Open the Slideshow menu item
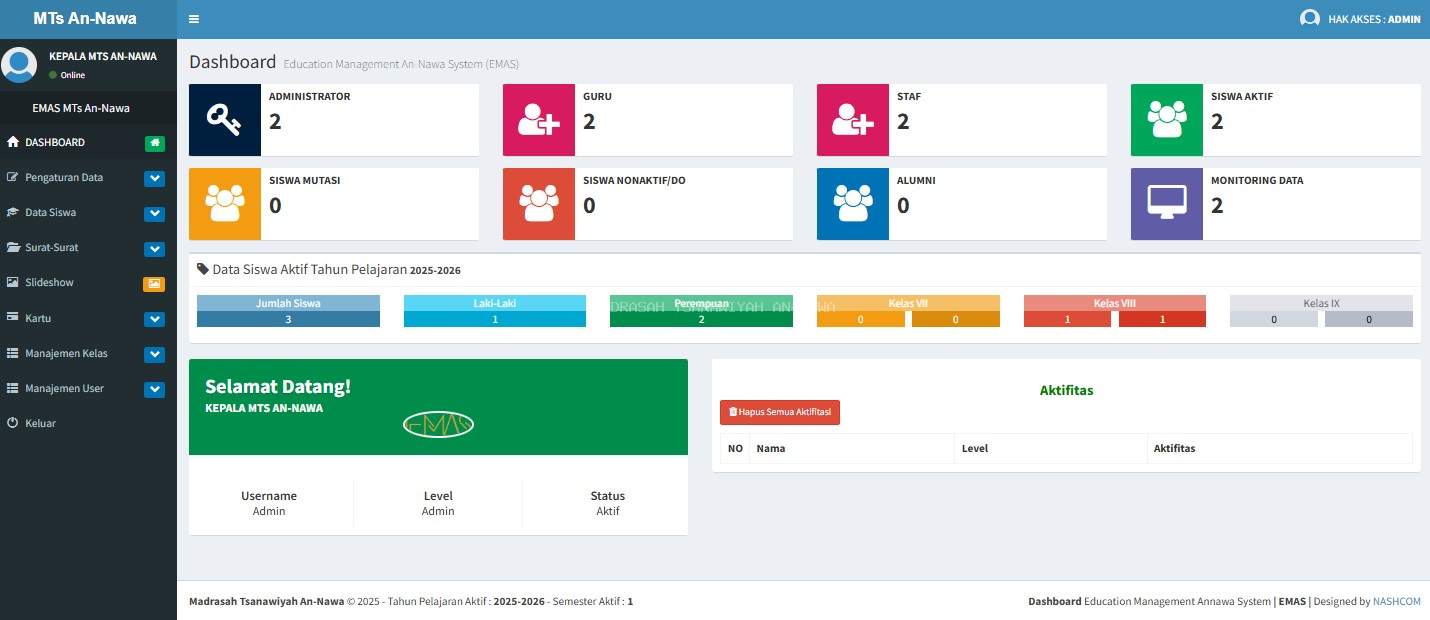Image resolution: width=1430 pixels, height=620 pixels. tap(50, 283)
